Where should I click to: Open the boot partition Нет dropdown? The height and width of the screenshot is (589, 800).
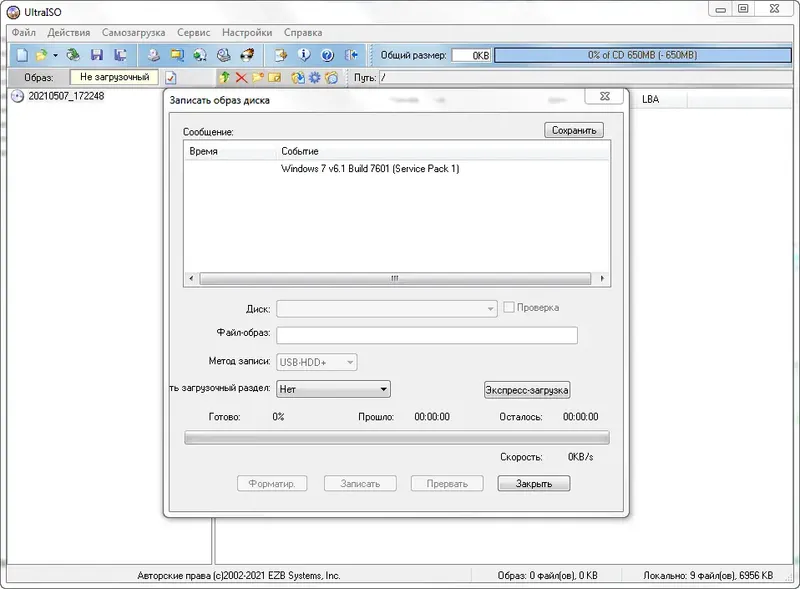click(333, 389)
